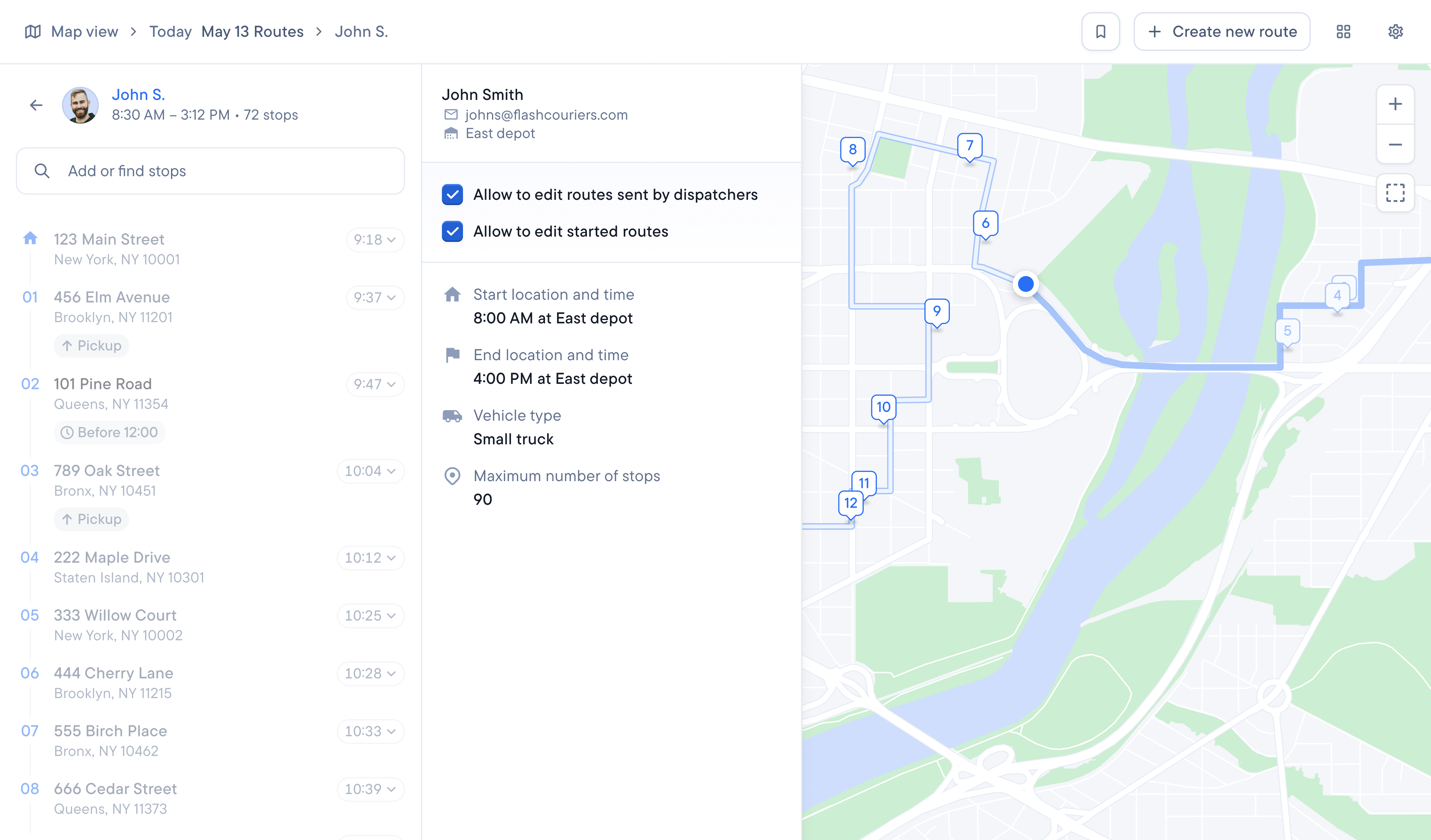Click John S. breadcrumb item

pyautogui.click(x=361, y=32)
